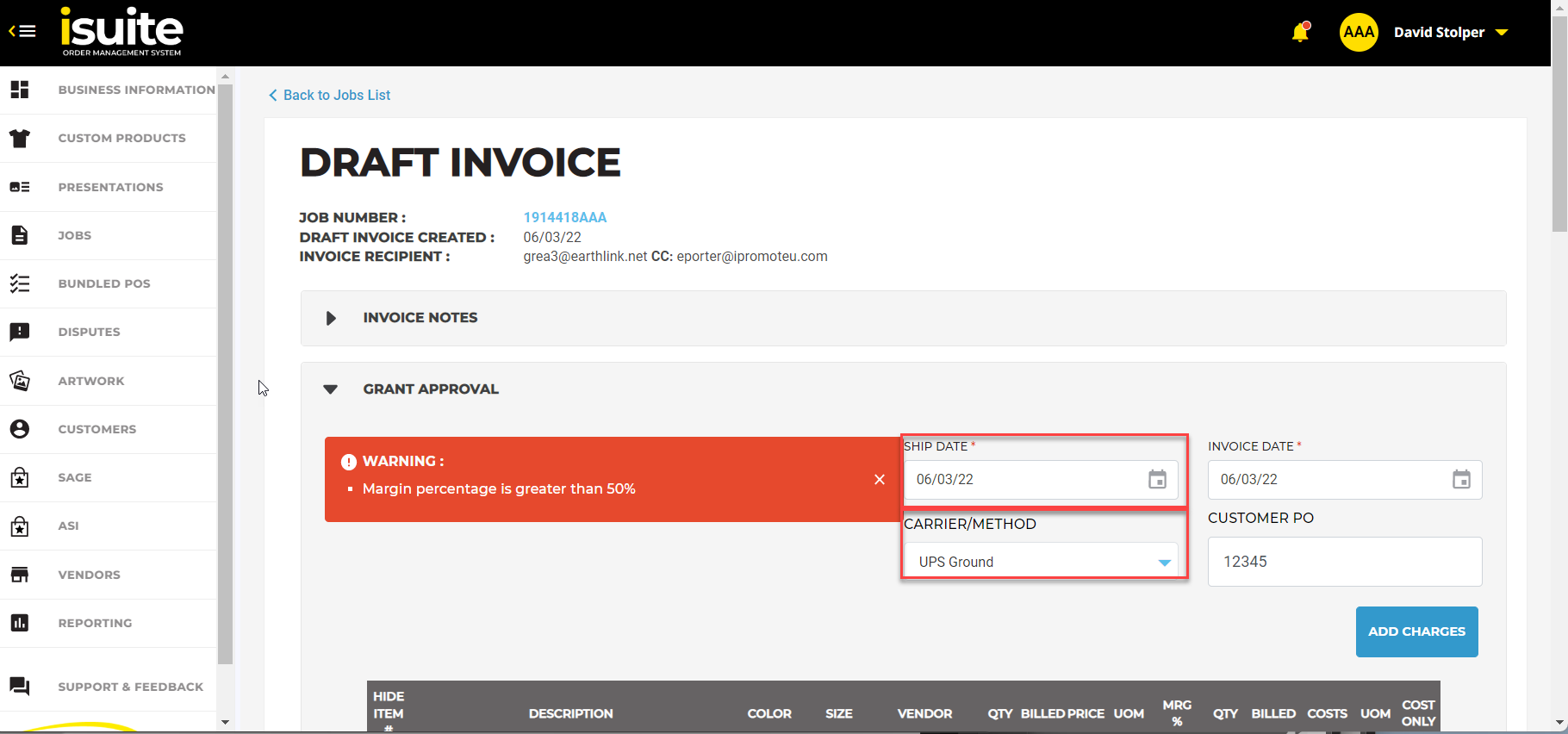Click the Jobs document icon
This screenshot has height=734, width=1568.
[x=20, y=235]
